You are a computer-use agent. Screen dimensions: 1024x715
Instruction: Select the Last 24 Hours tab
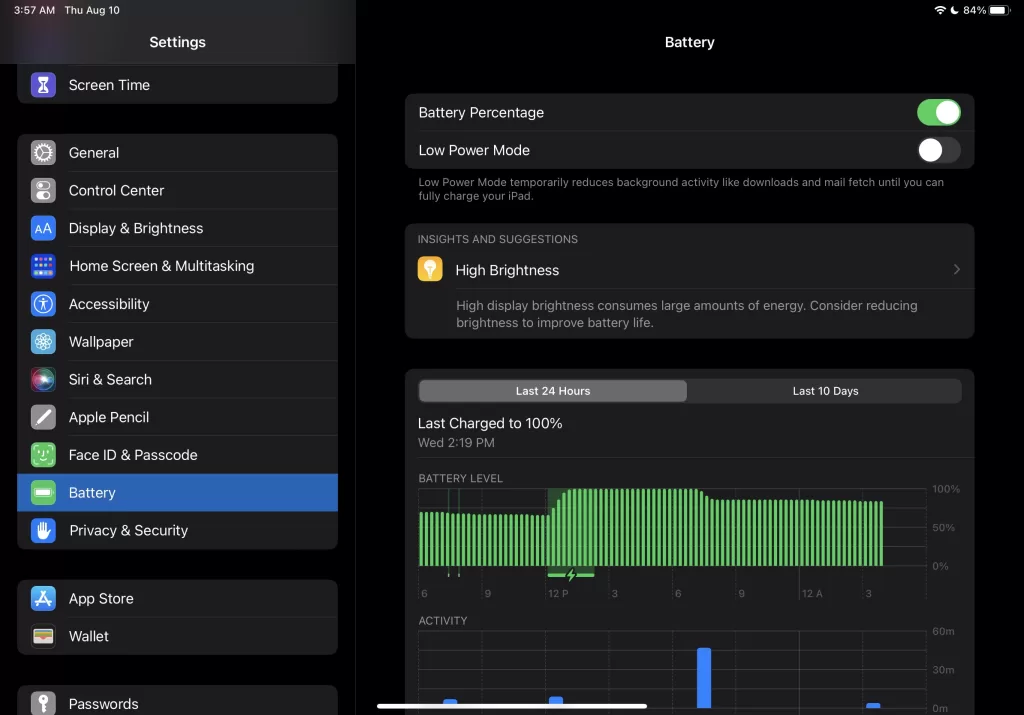552,391
